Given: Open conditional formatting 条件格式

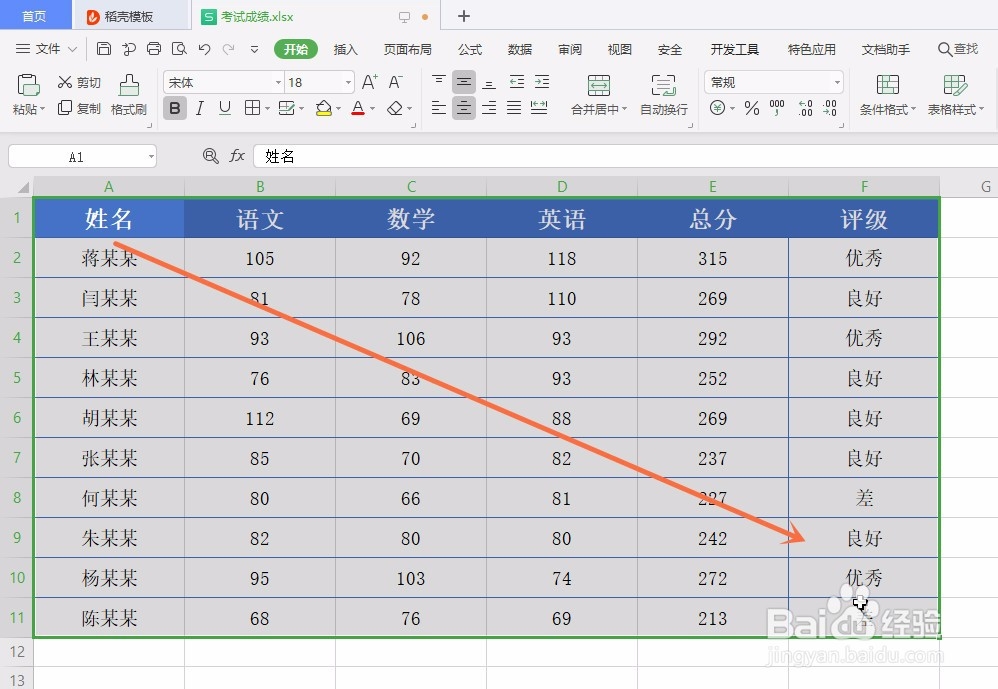Looking at the screenshot, I should pos(887,95).
